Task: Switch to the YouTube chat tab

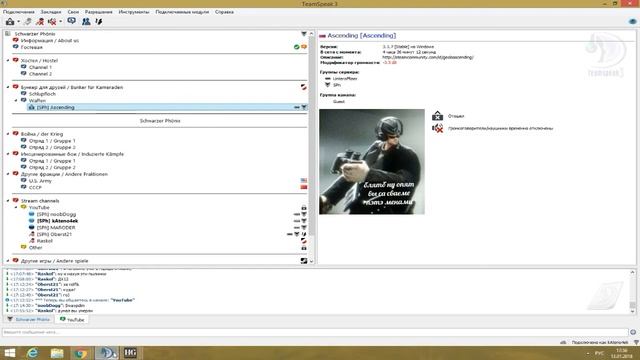Action: point(72,320)
